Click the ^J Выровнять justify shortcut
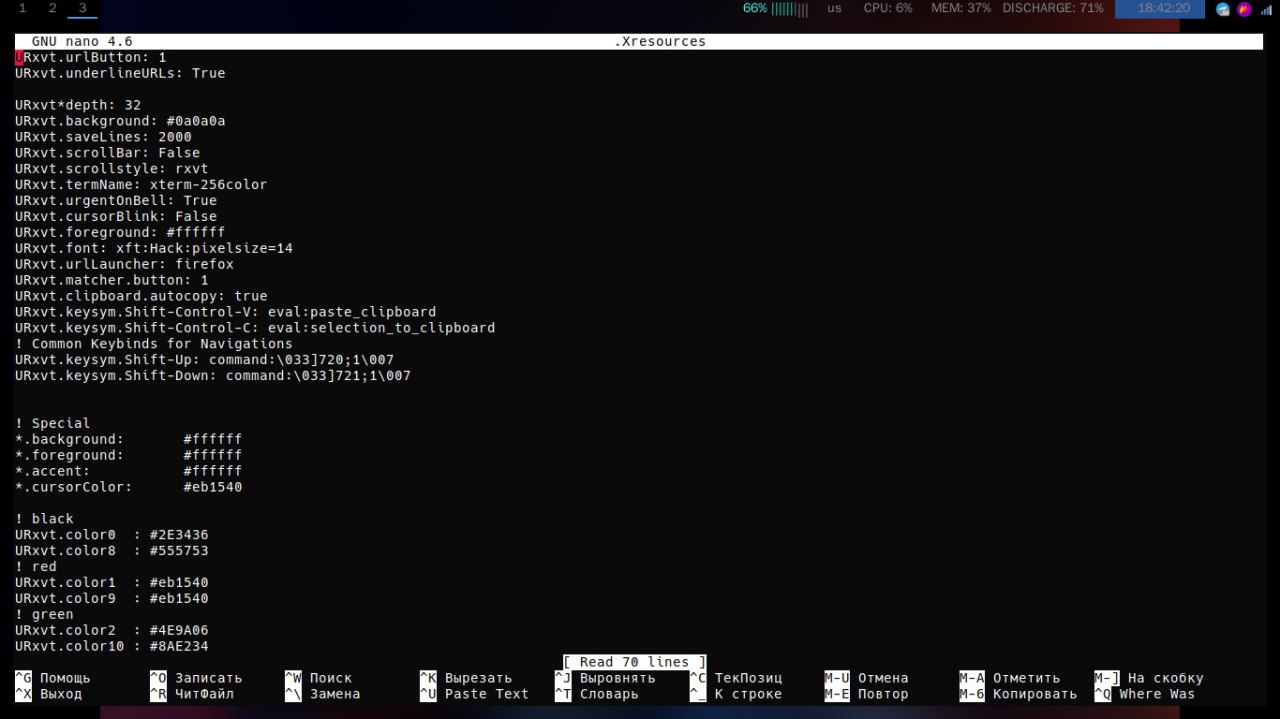Viewport: 1280px width, 719px height. [x=605, y=678]
